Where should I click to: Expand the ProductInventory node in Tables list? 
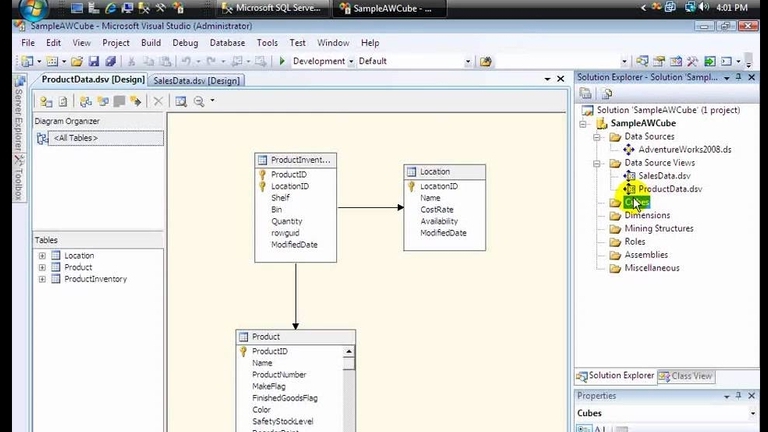click(42, 279)
